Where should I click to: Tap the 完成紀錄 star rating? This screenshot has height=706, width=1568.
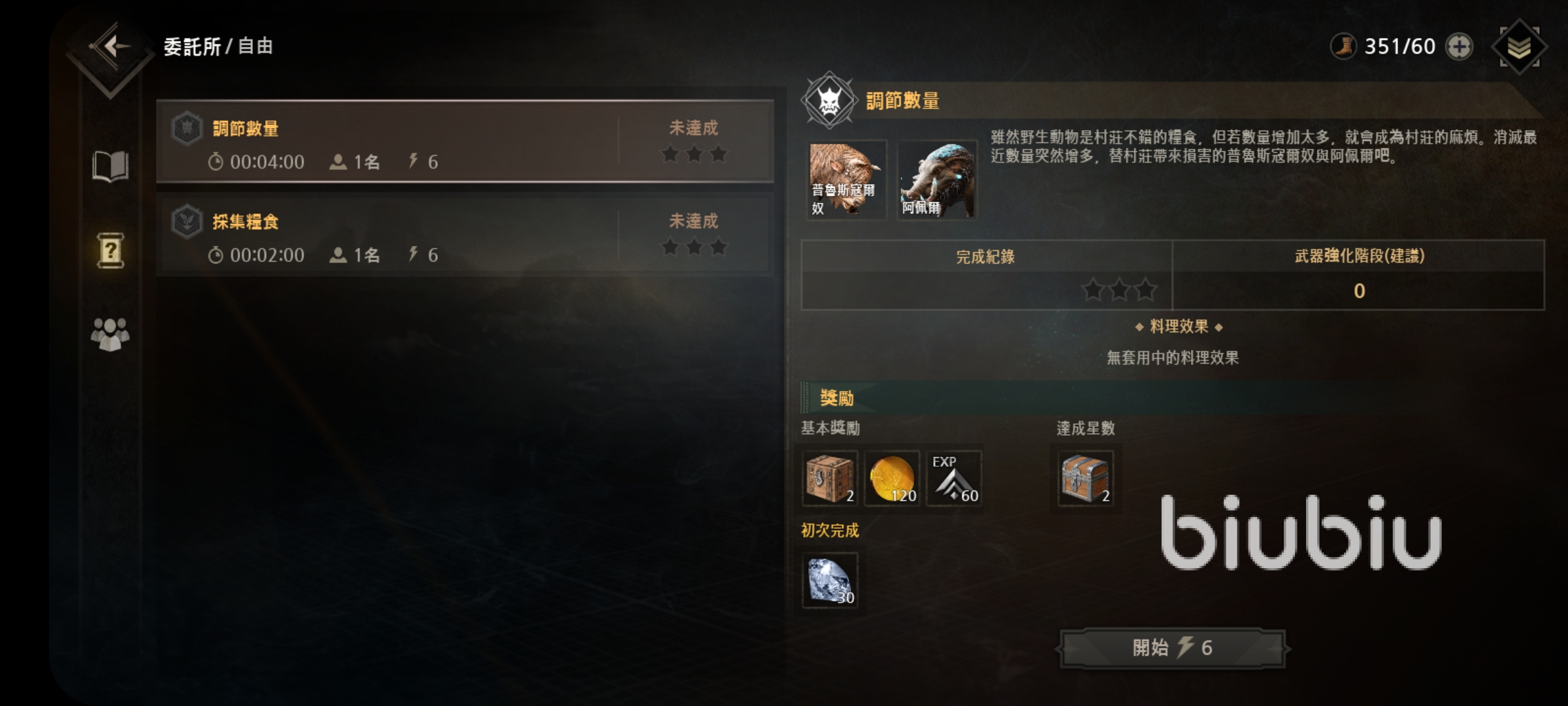click(1119, 290)
